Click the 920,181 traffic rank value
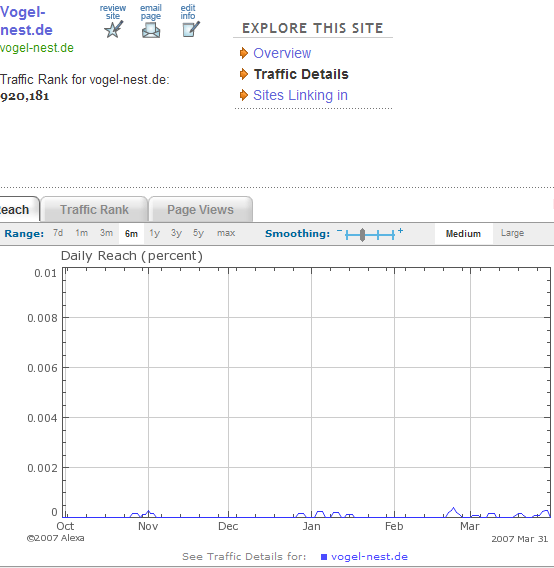The image size is (554, 568). click(x=25, y=96)
